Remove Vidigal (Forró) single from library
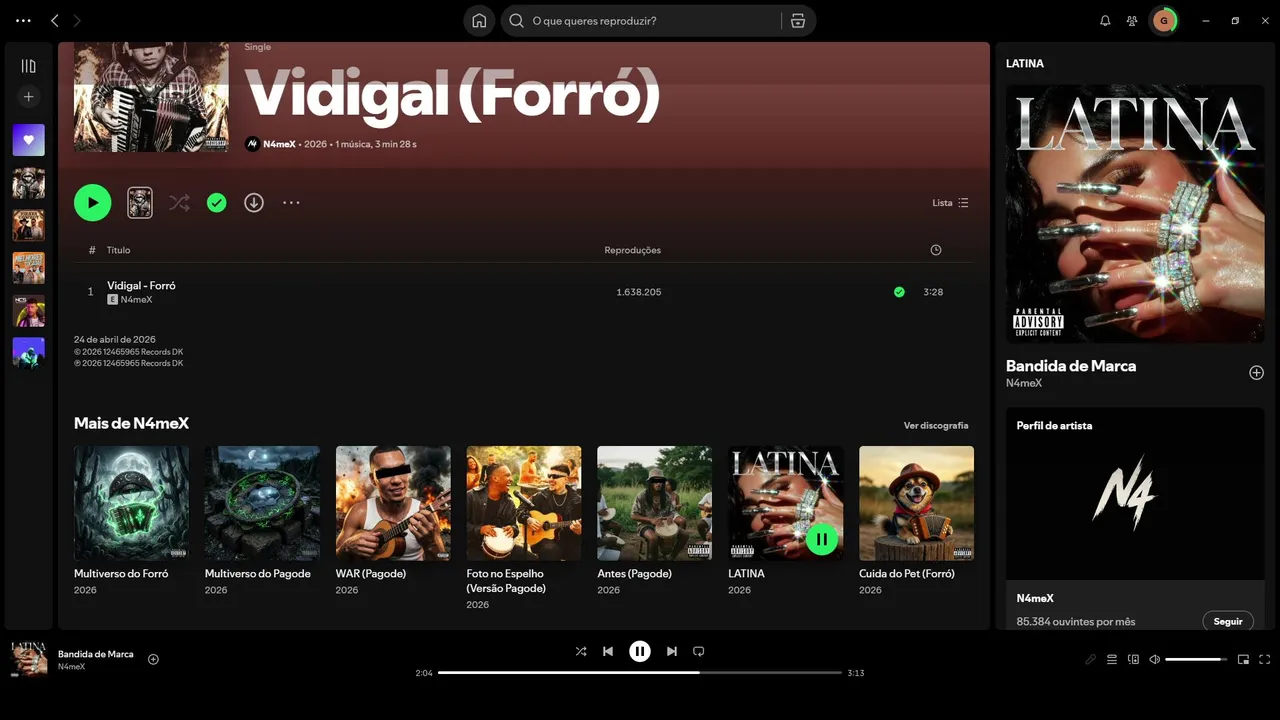This screenshot has height=720, width=1280. point(217,203)
